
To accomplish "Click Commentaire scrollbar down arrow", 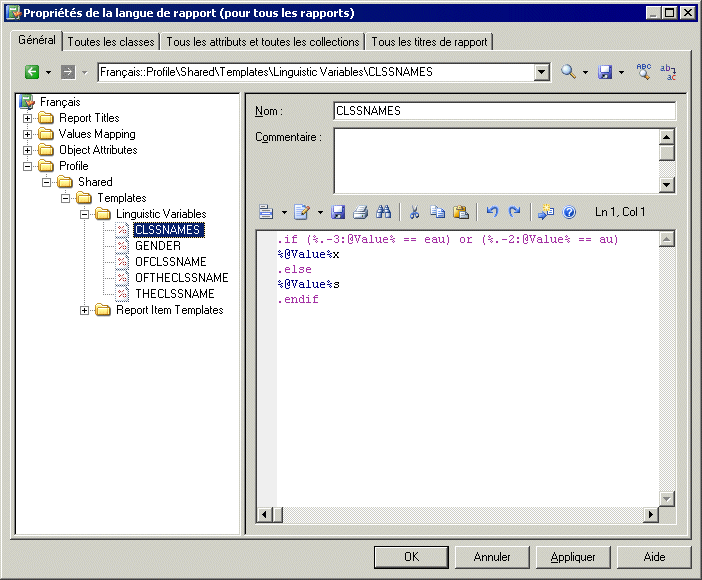I will click(667, 184).
